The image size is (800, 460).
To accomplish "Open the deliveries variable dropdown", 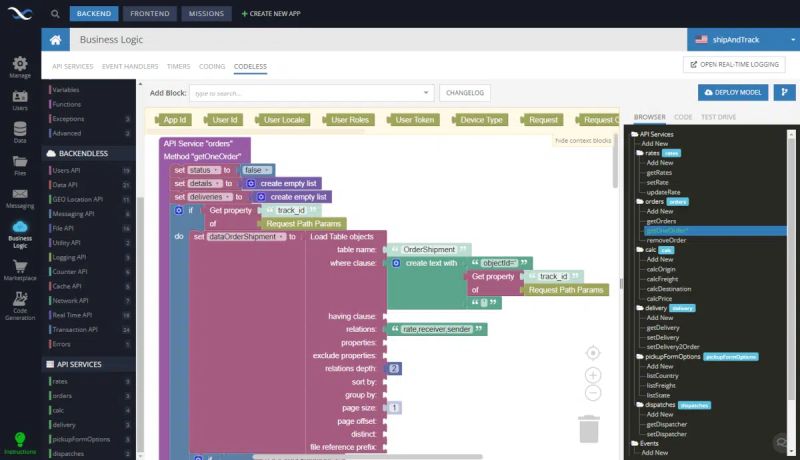I will [210, 197].
